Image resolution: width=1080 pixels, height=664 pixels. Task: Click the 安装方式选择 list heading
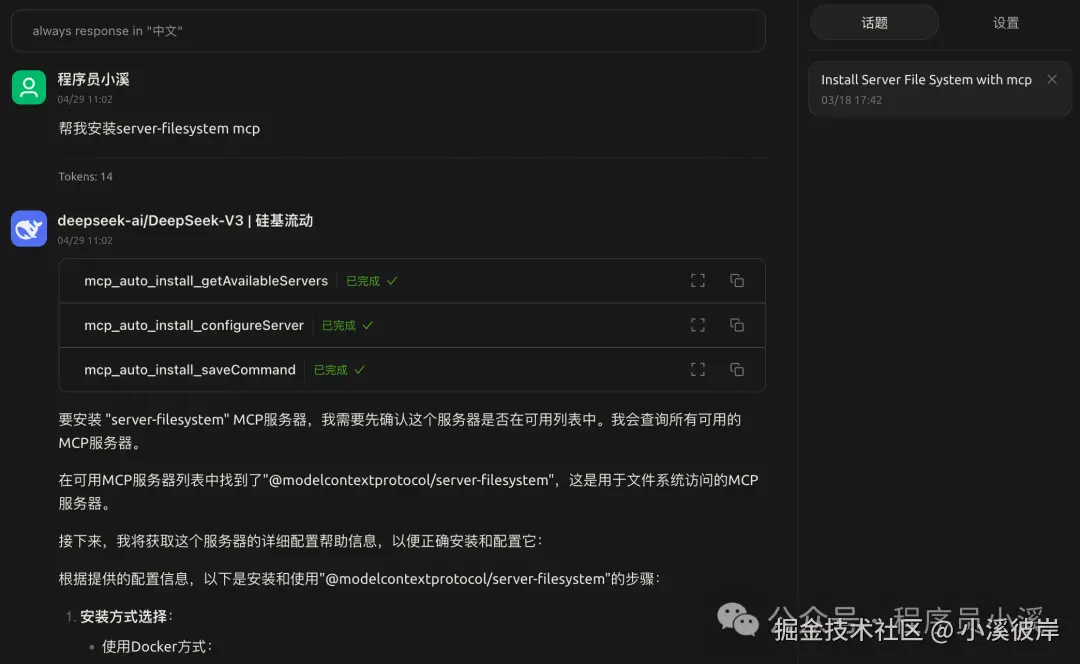click(126, 616)
